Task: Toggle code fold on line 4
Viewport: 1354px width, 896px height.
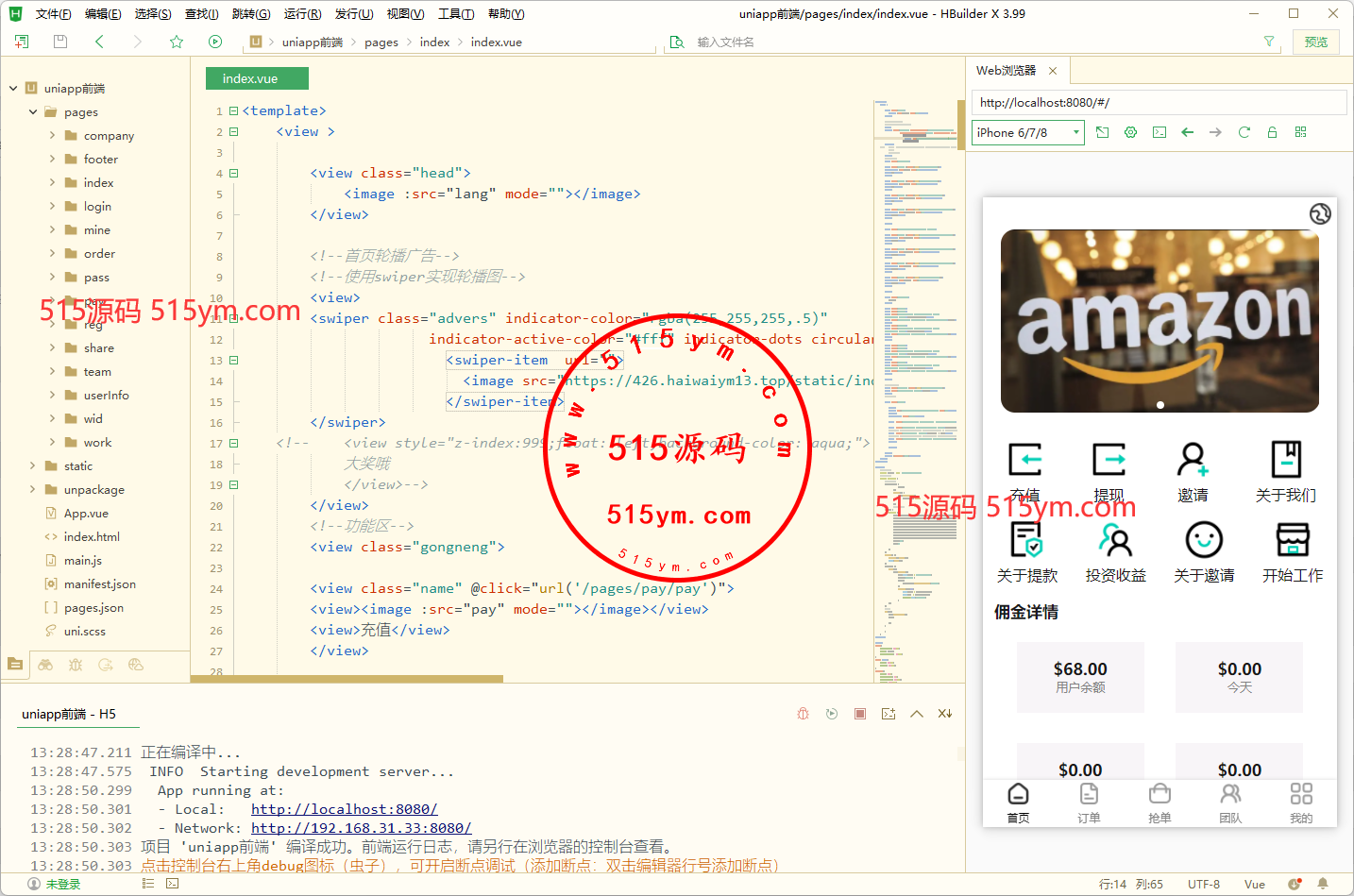Action: coord(233,174)
